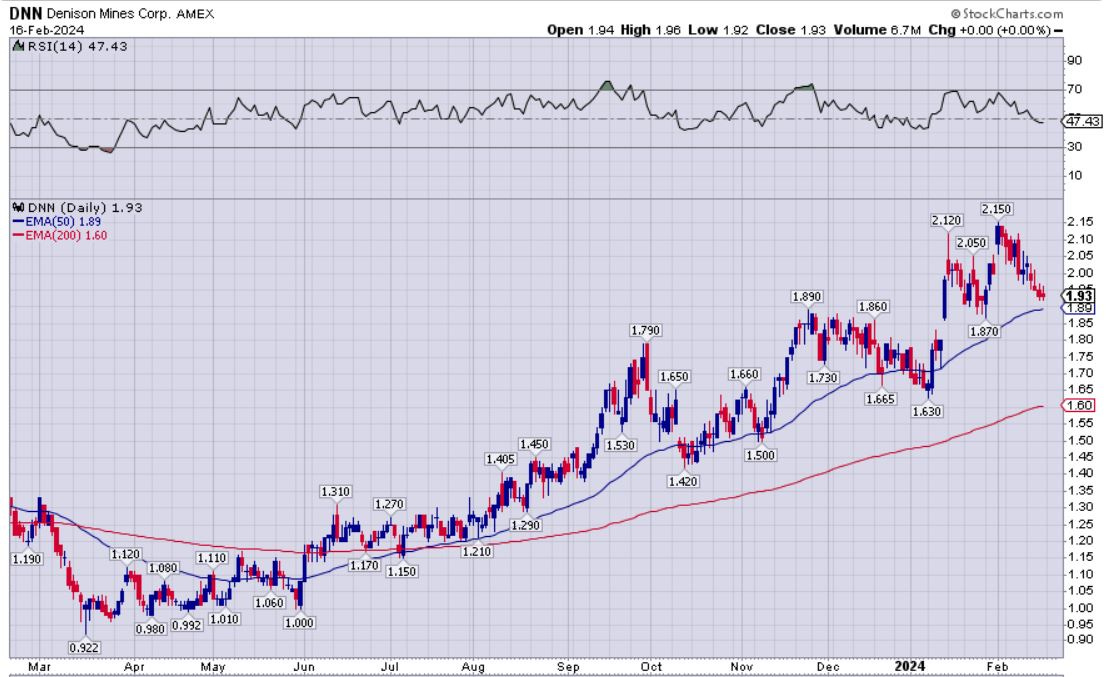Click the 0.992 price label

187,625
